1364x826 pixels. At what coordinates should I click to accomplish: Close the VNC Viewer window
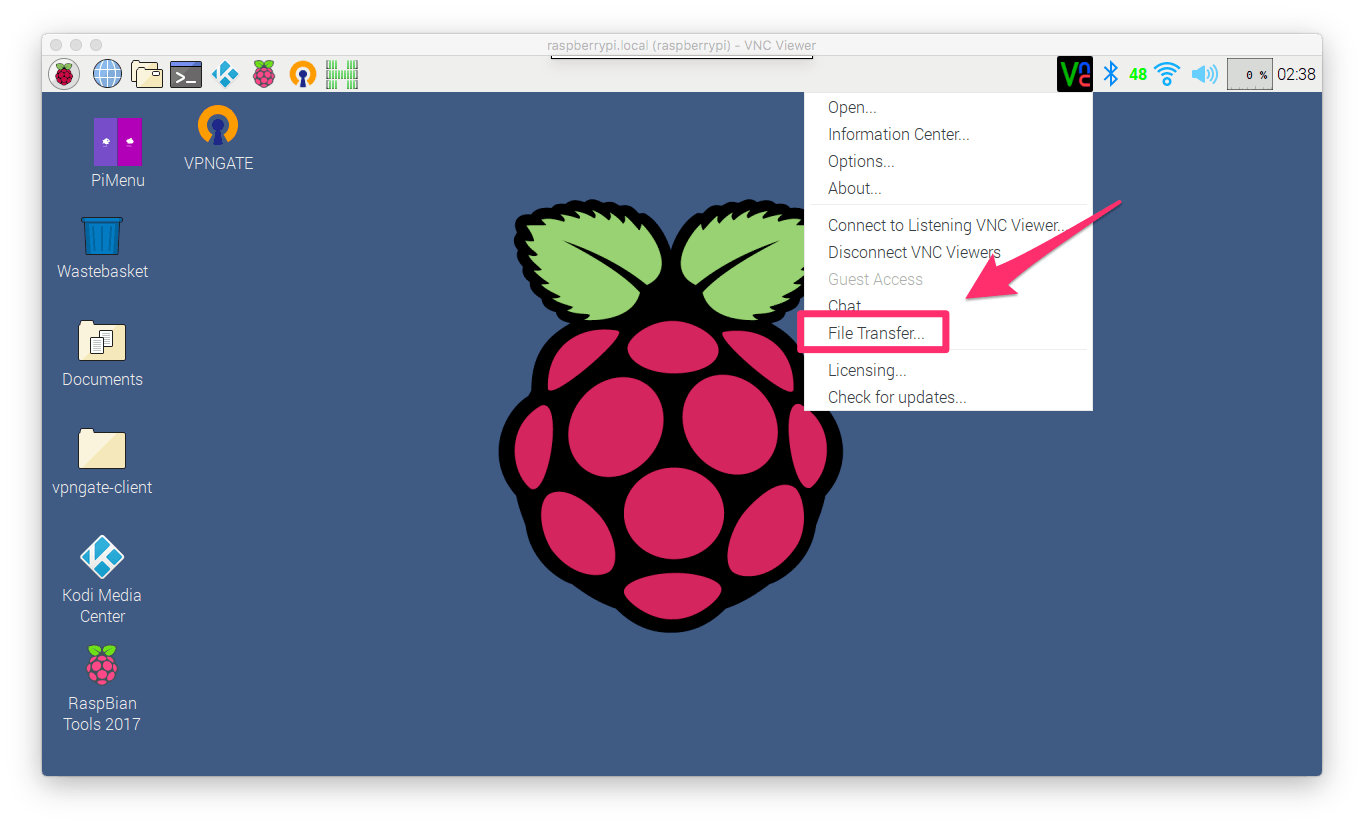[56, 45]
